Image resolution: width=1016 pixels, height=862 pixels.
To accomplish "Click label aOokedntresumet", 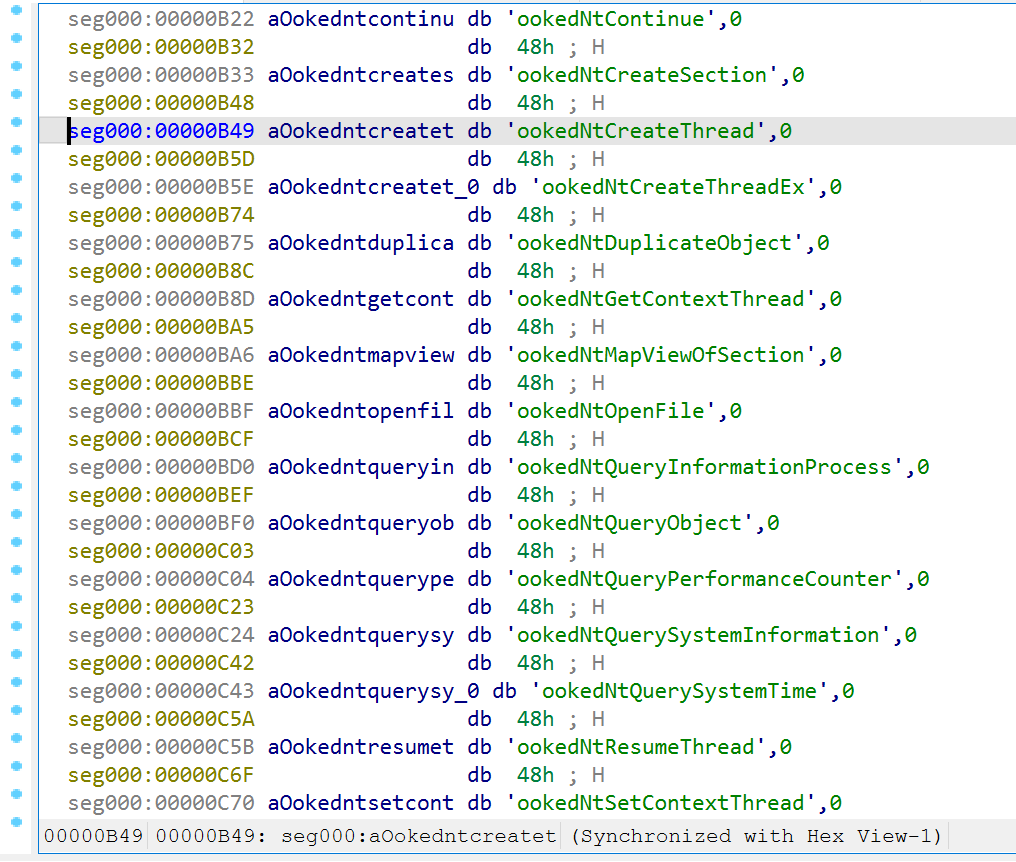I will (360, 747).
